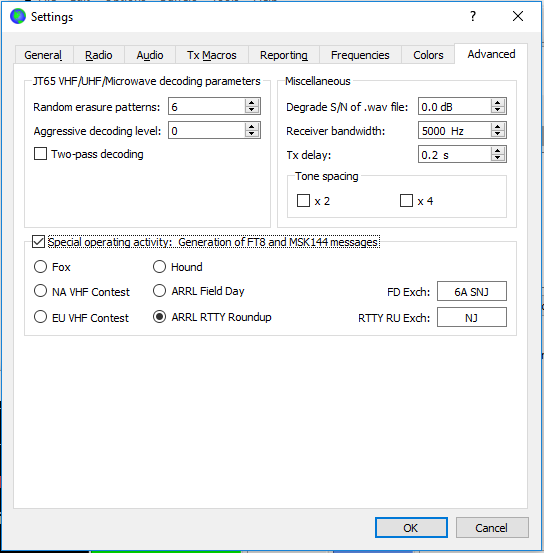Click the Settings globe icon in title bar

click(x=18, y=17)
